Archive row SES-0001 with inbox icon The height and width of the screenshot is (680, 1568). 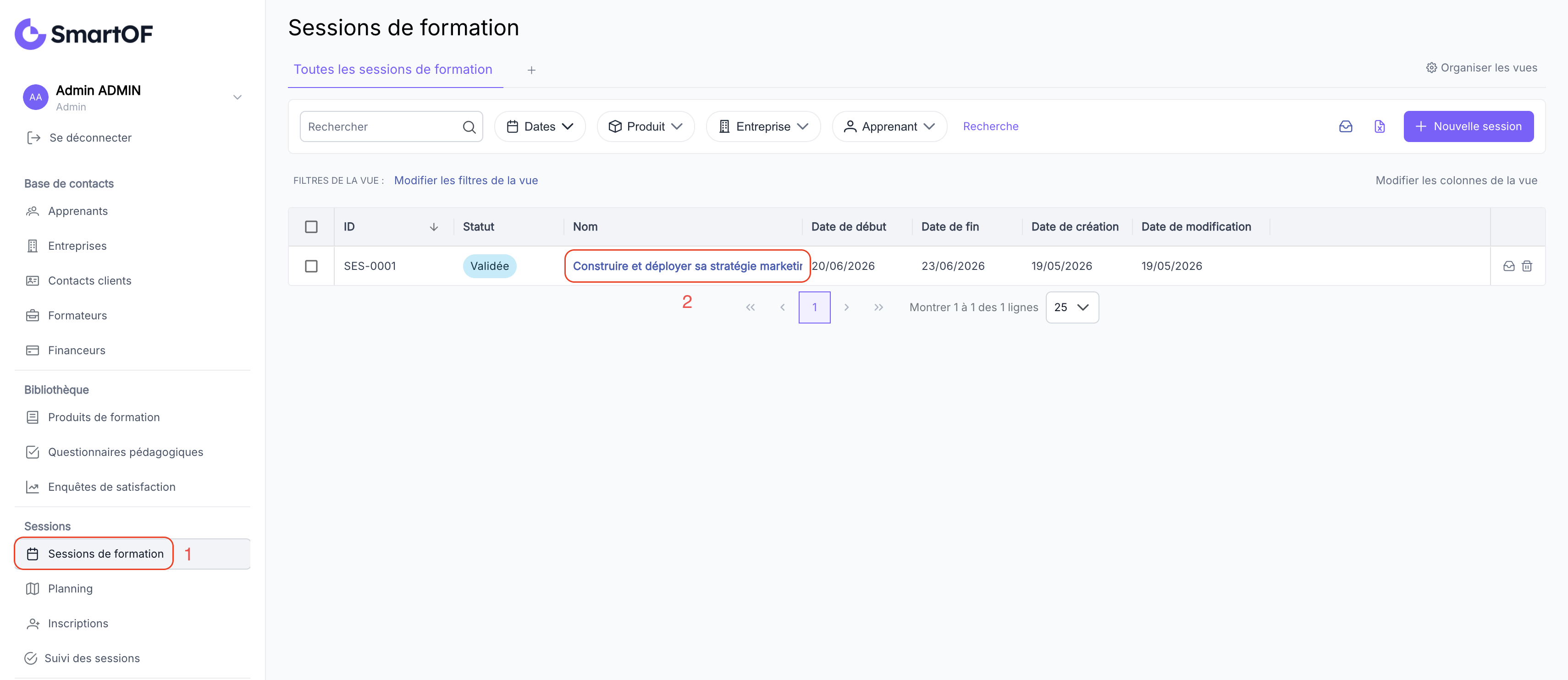tap(1508, 266)
